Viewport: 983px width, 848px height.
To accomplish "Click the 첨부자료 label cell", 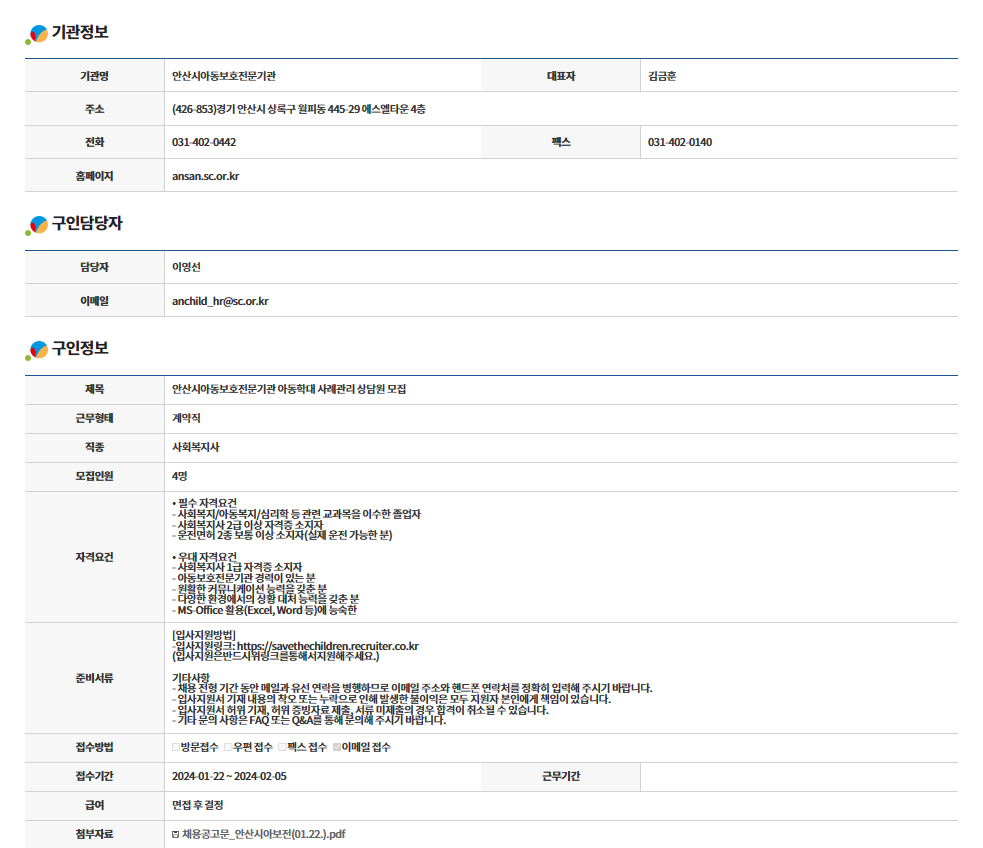I will click(95, 834).
